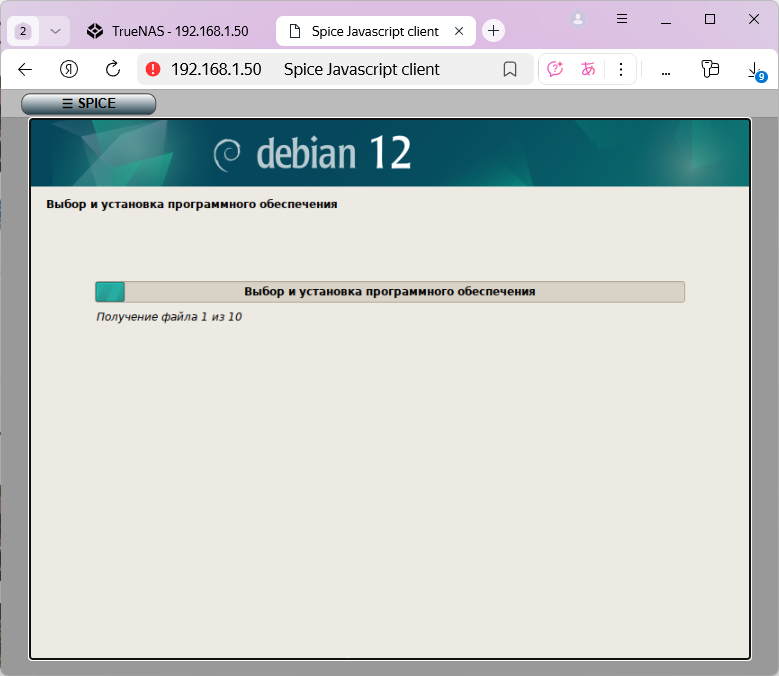Click the text 'Получение файла 1 из 10'
The image size is (779, 676).
click(x=169, y=317)
